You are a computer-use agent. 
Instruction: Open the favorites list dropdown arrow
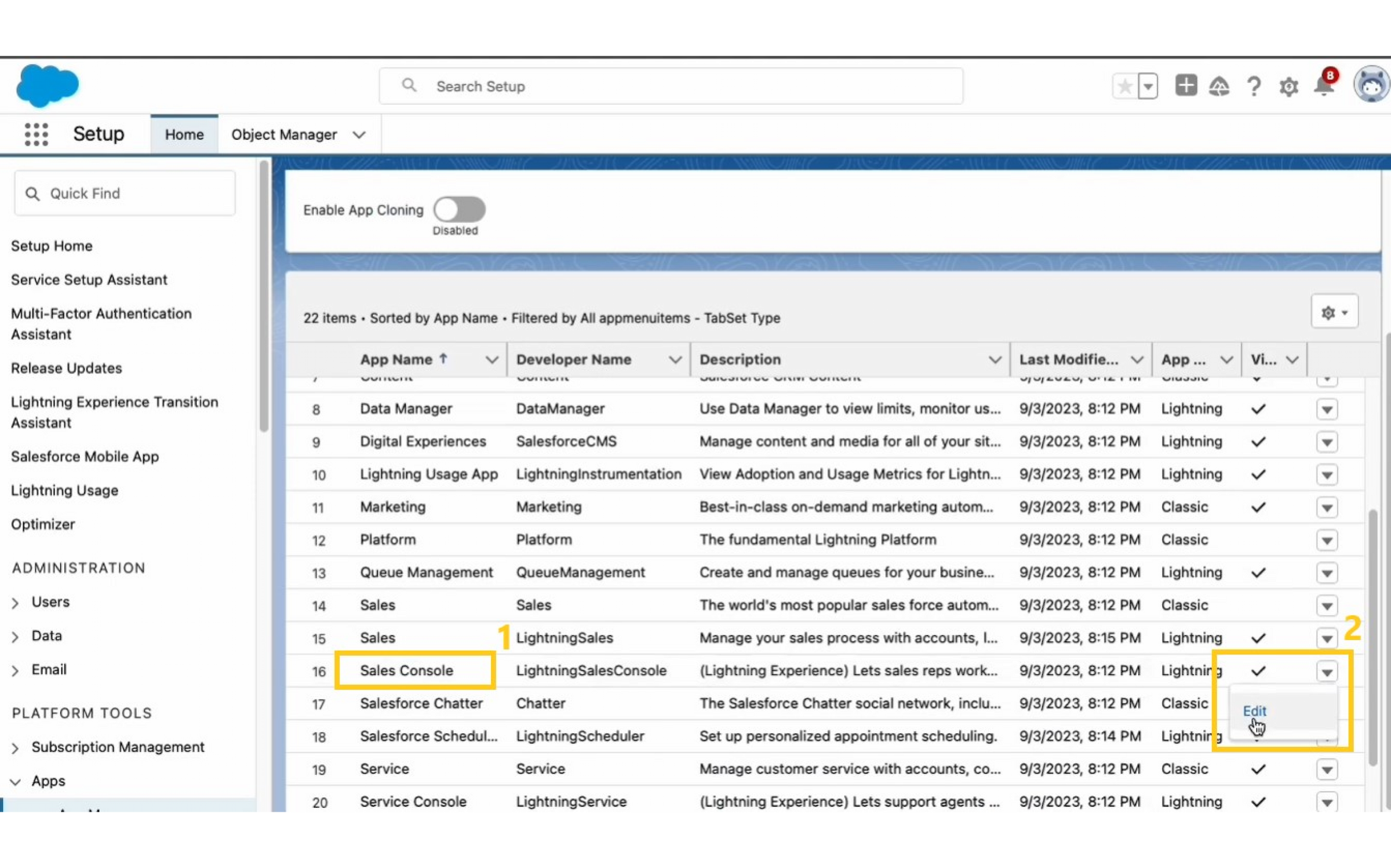[1148, 87]
